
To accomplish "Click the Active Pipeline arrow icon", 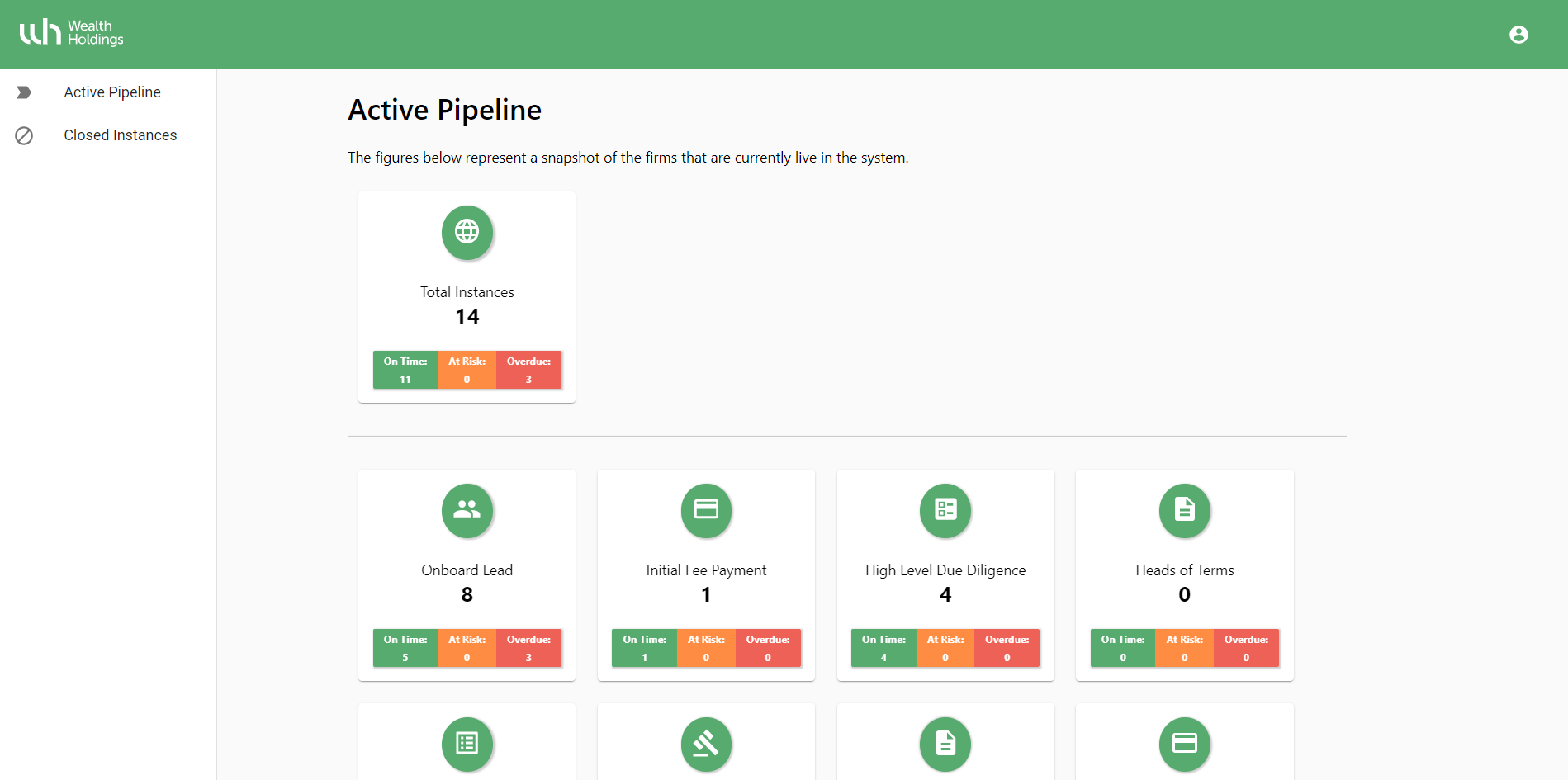I will click(x=24, y=92).
